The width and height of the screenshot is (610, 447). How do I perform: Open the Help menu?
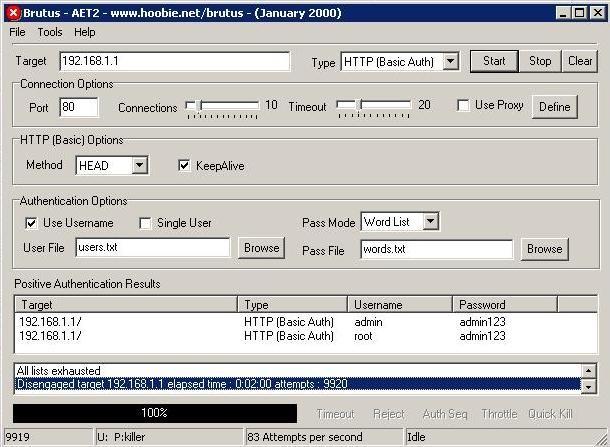(x=84, y=32)
